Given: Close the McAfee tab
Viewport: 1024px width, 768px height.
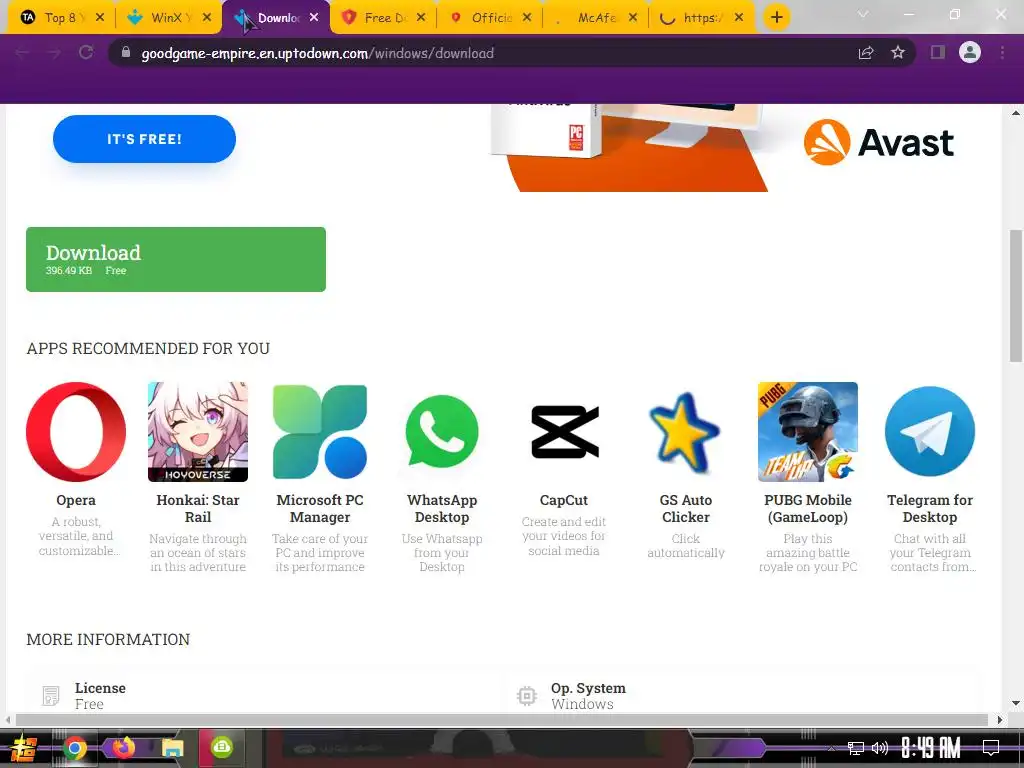Looking at the screenshot, I should (x=633, y=18).
